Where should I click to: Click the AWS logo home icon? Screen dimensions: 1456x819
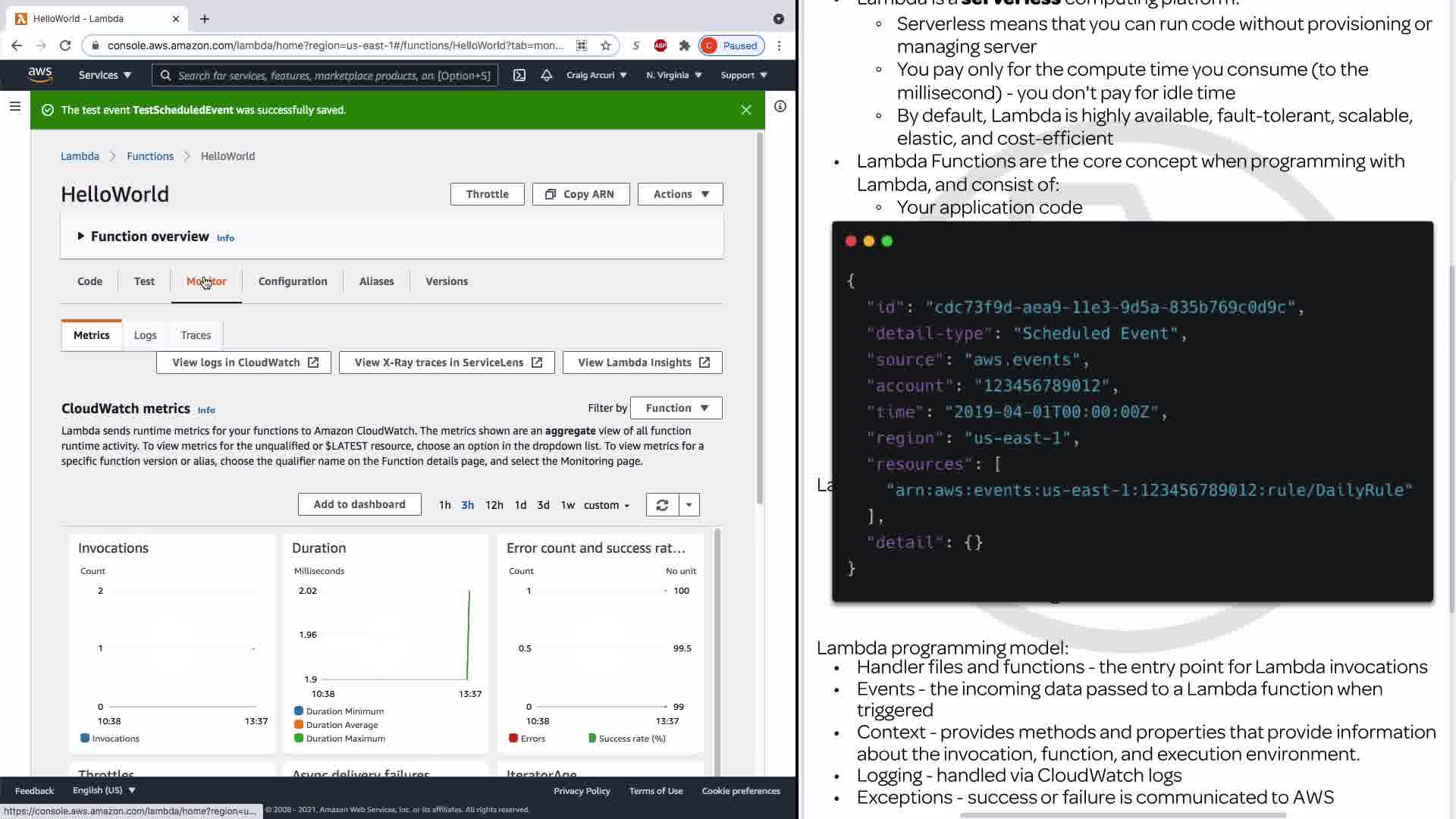tap(40, 74)
